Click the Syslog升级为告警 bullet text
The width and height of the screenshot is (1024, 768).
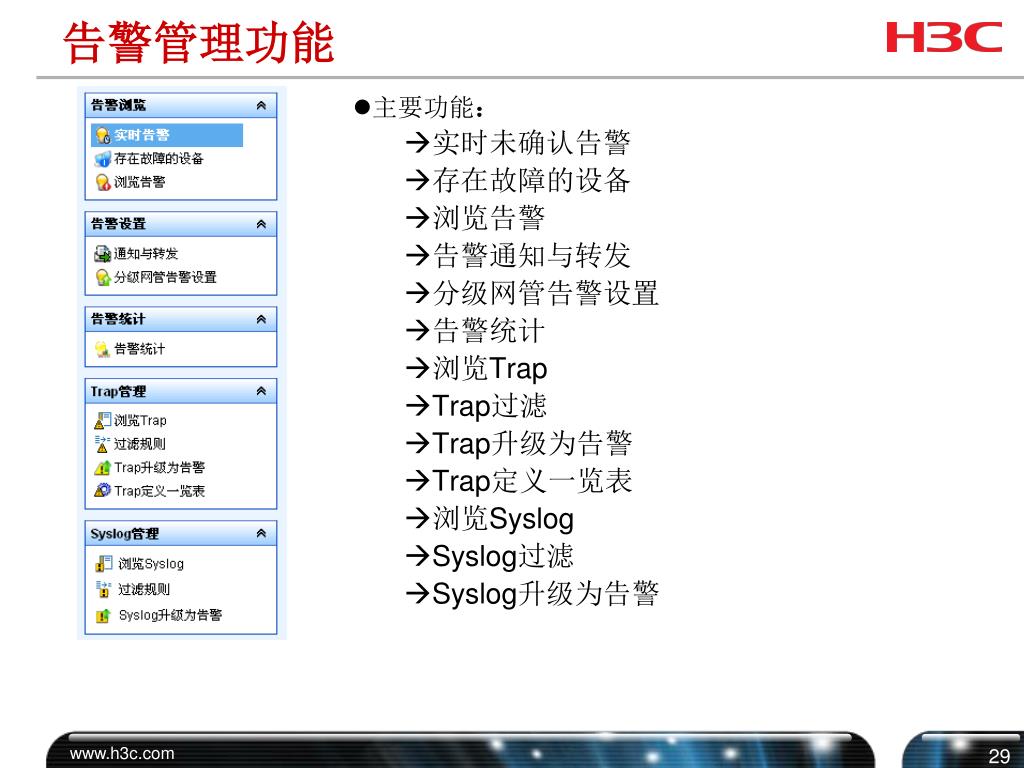point(546,594)
